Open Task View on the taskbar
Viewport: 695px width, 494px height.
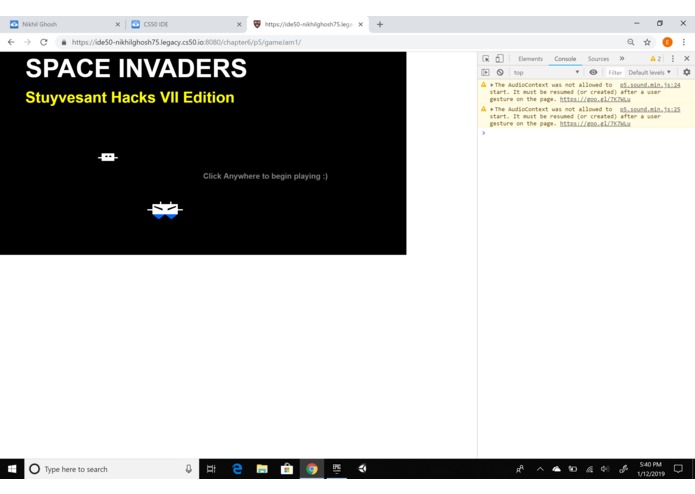pos(211,469)
